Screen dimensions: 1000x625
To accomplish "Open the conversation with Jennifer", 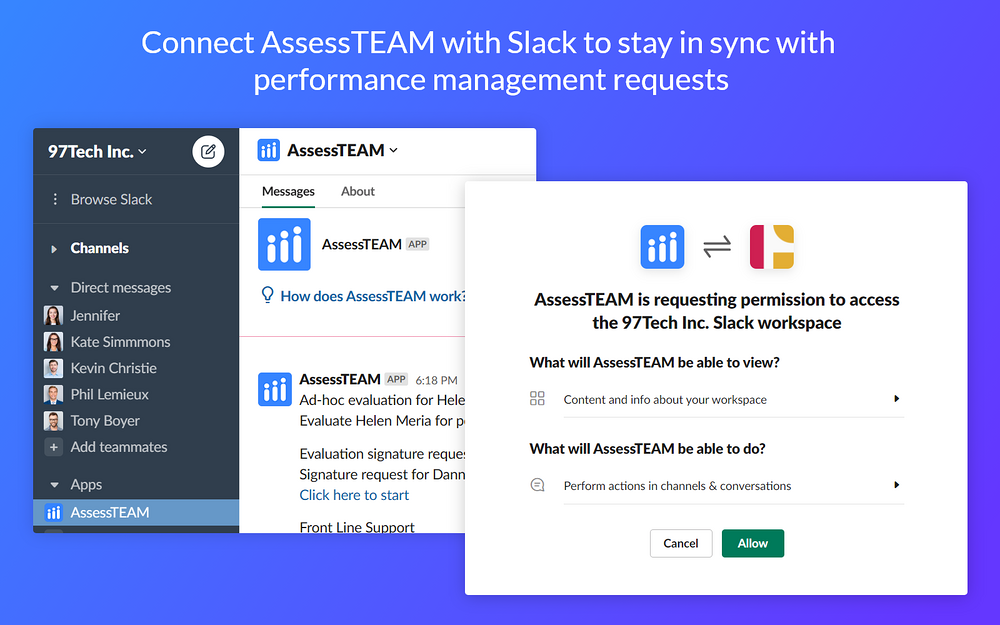I will (x=95, y=316).
